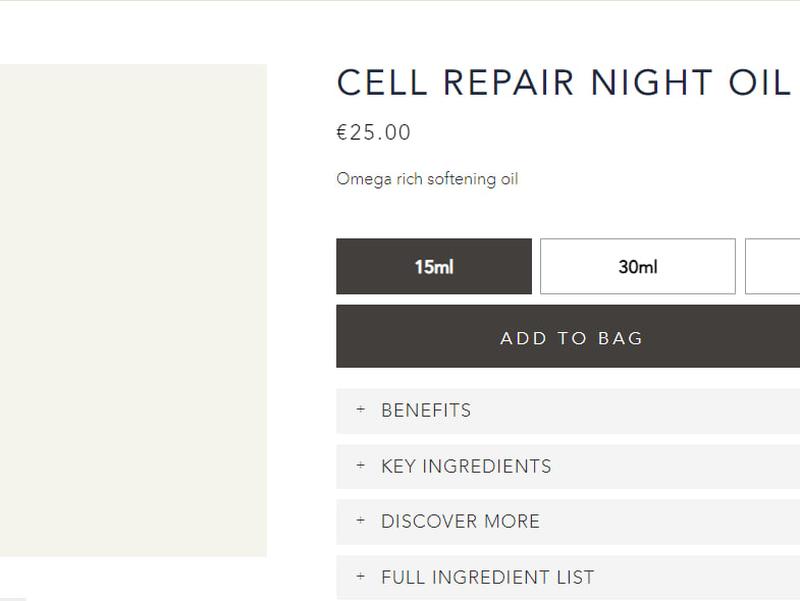
Task: Click the plus icon beside Benefits
Action: click(361, 410)
